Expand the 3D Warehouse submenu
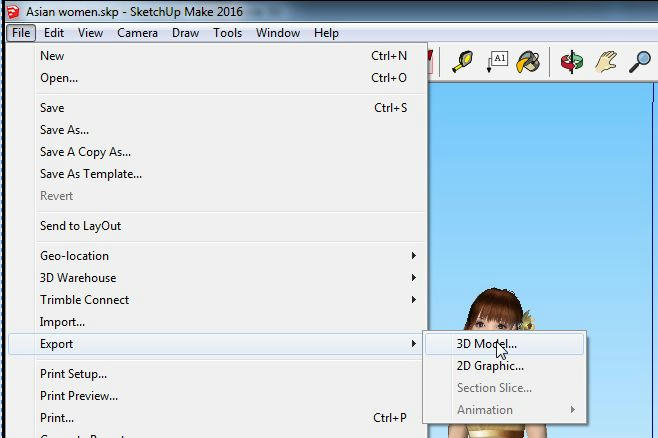Viewport: 658px width, 438px height. click(217, 278)
